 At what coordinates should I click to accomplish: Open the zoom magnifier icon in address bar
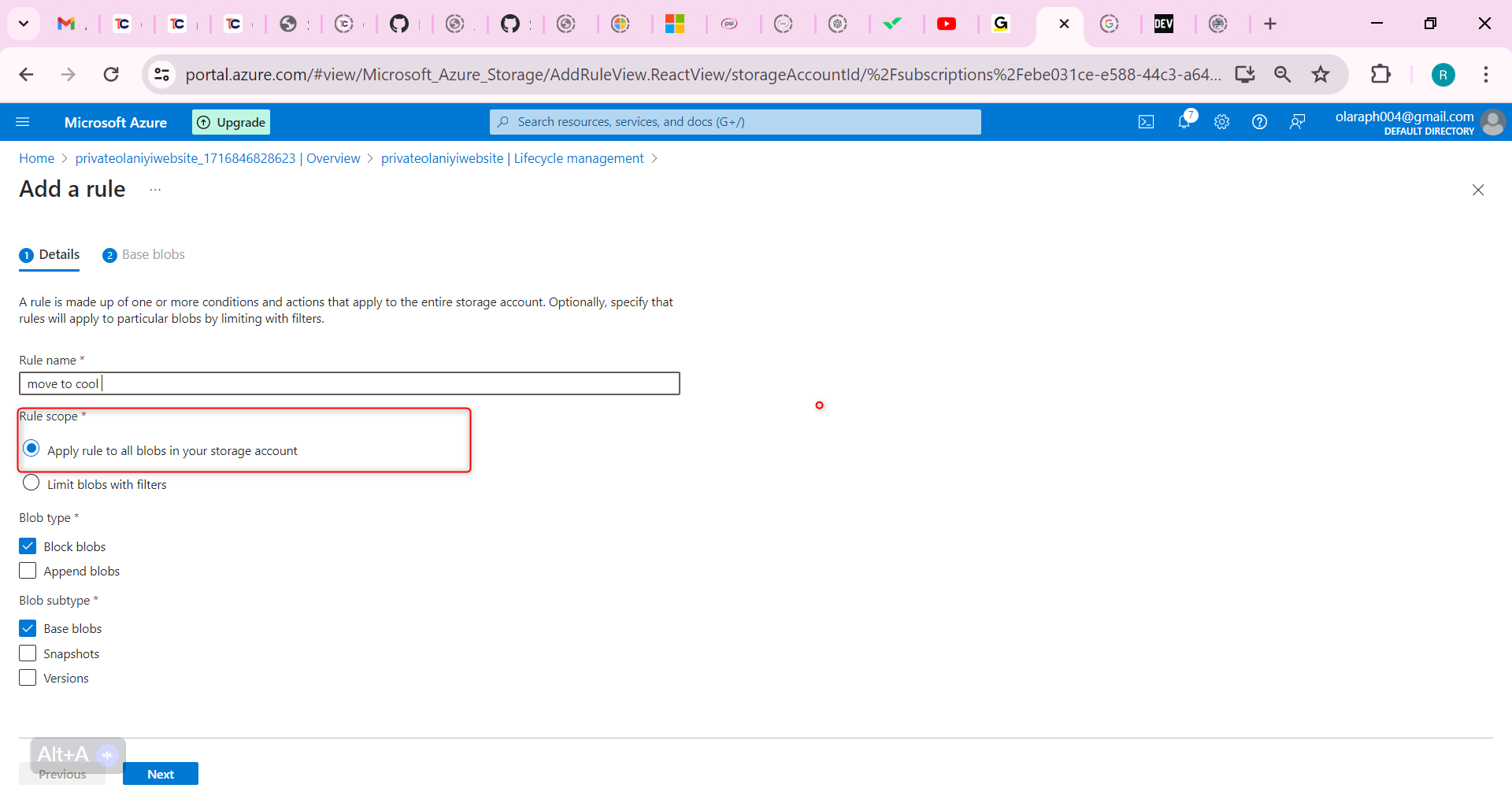(x=1283, y=75)
